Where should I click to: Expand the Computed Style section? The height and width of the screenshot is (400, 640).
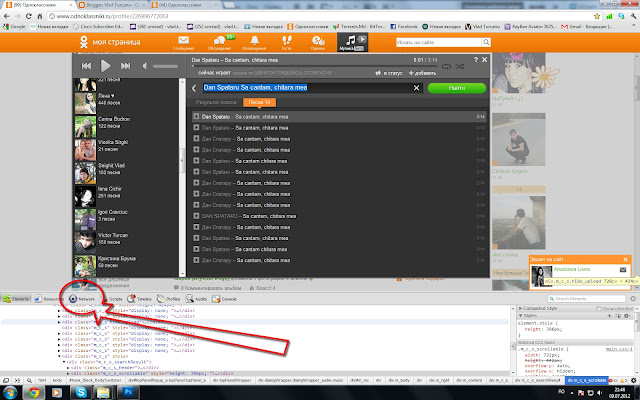click(520, 308)
